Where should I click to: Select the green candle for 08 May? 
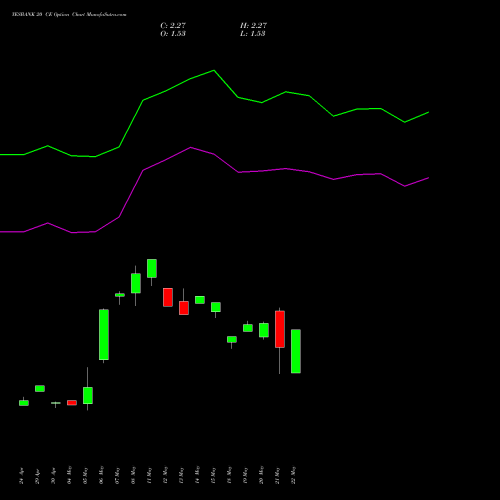pyautogui.click(x=136, y=283)
